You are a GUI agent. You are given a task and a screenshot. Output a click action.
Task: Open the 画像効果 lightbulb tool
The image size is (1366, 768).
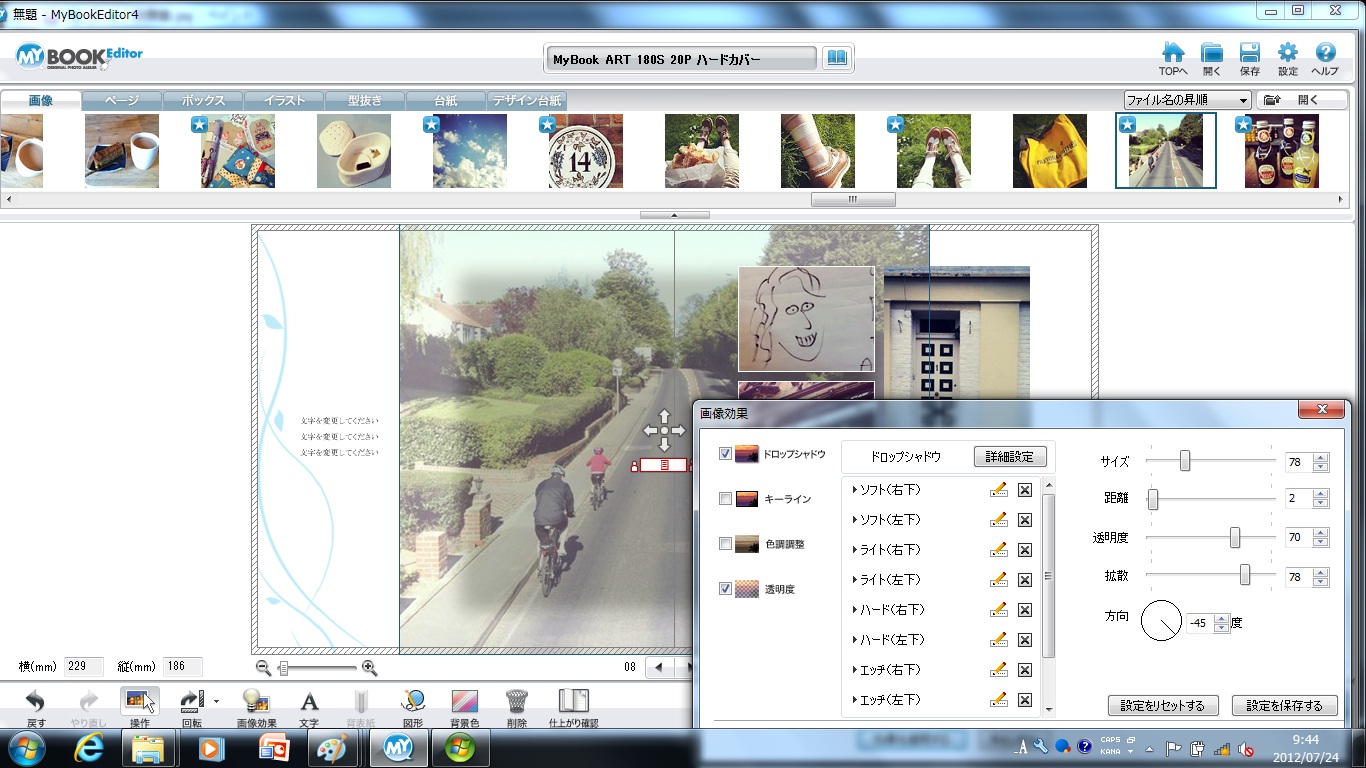pos(256,701)
